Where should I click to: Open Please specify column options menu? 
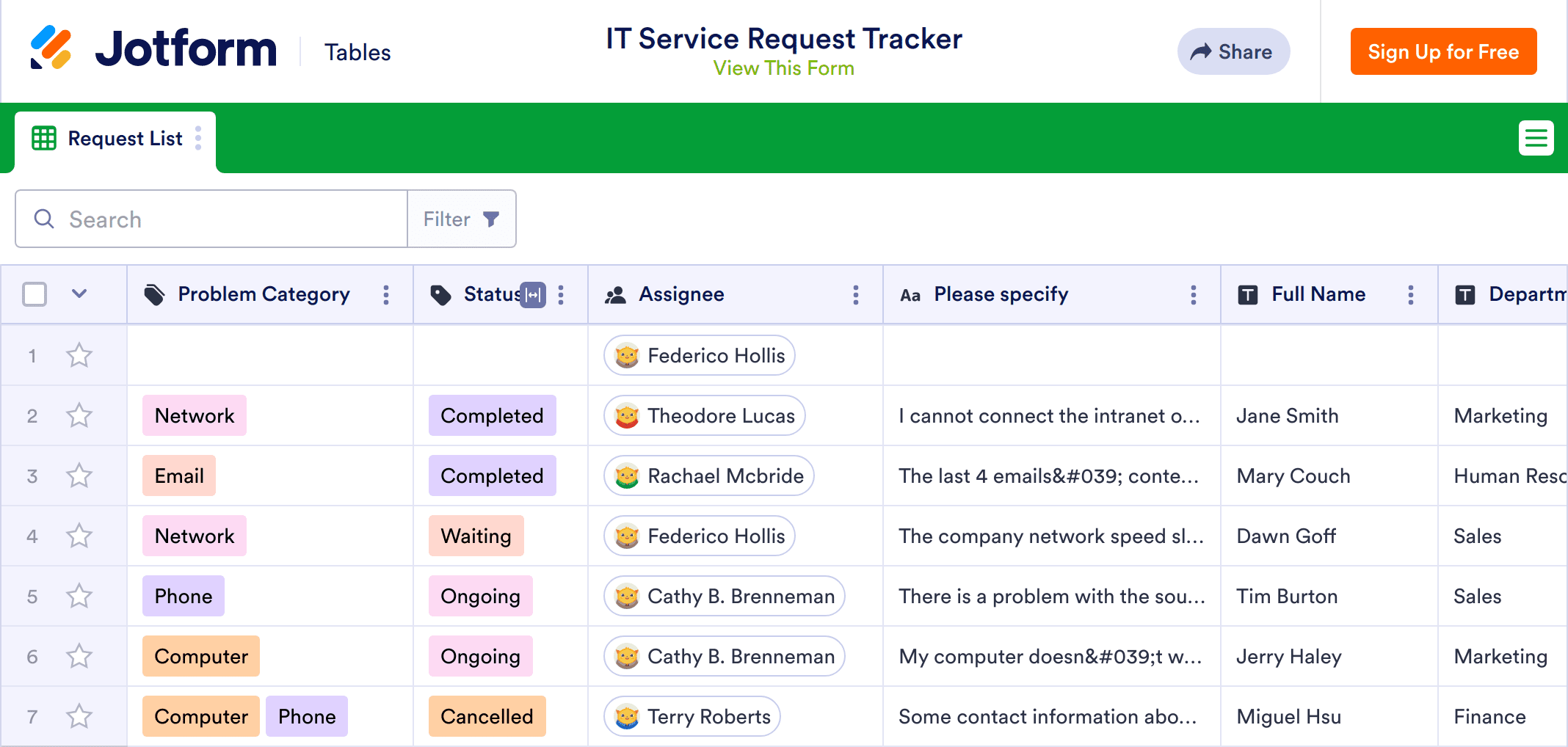point(1193,295)
